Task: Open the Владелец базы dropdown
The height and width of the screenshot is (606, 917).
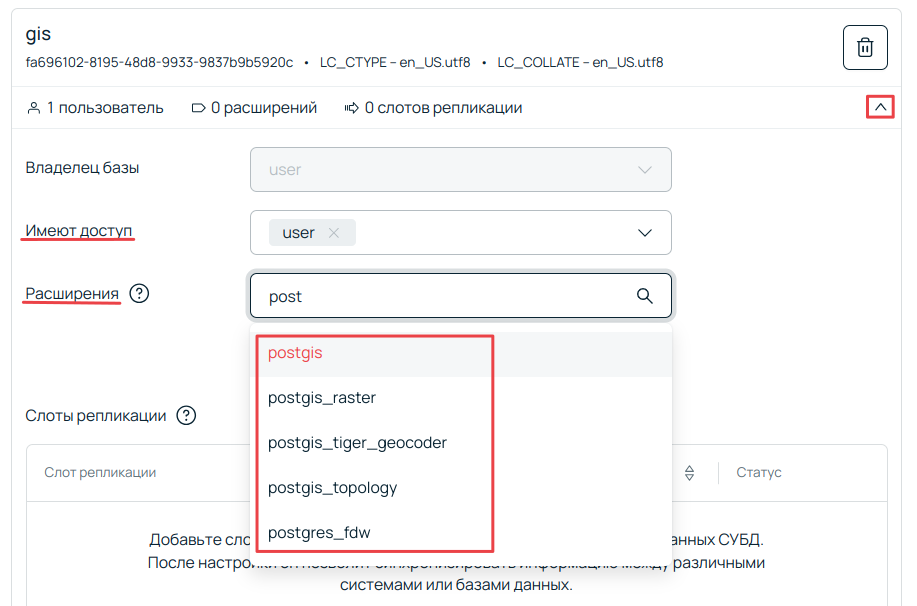Action: (x=459, y=169)
